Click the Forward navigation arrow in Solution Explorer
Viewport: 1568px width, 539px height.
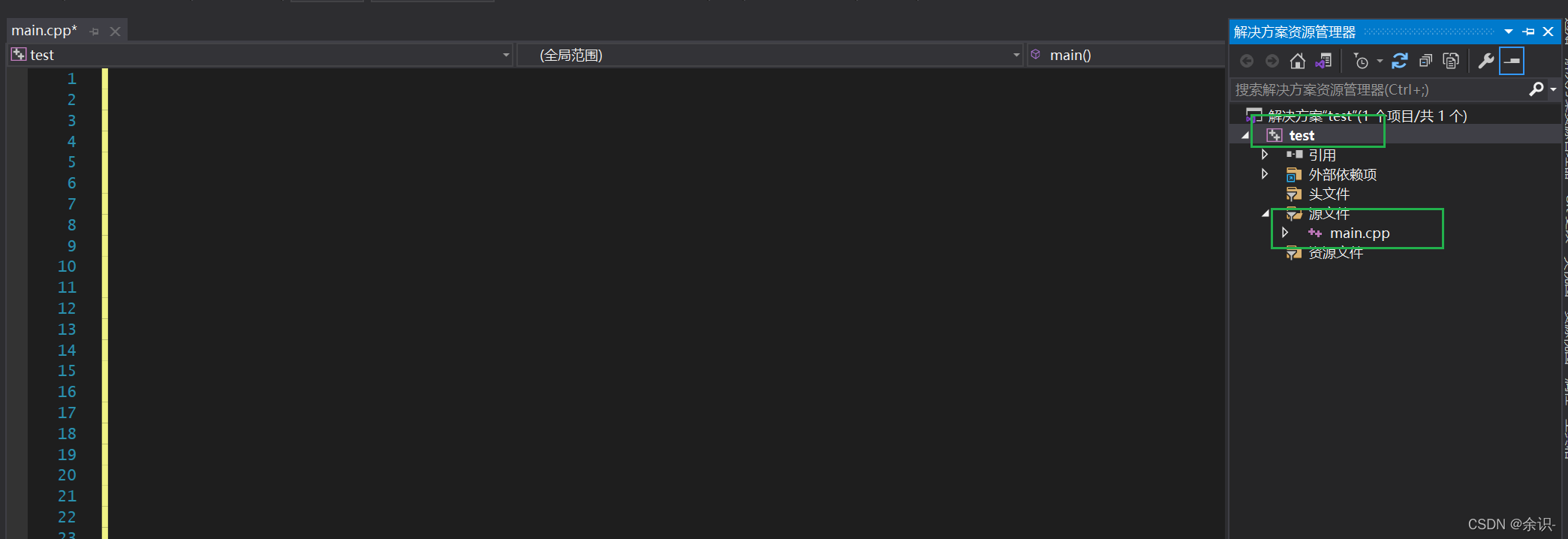(1272, 61)
